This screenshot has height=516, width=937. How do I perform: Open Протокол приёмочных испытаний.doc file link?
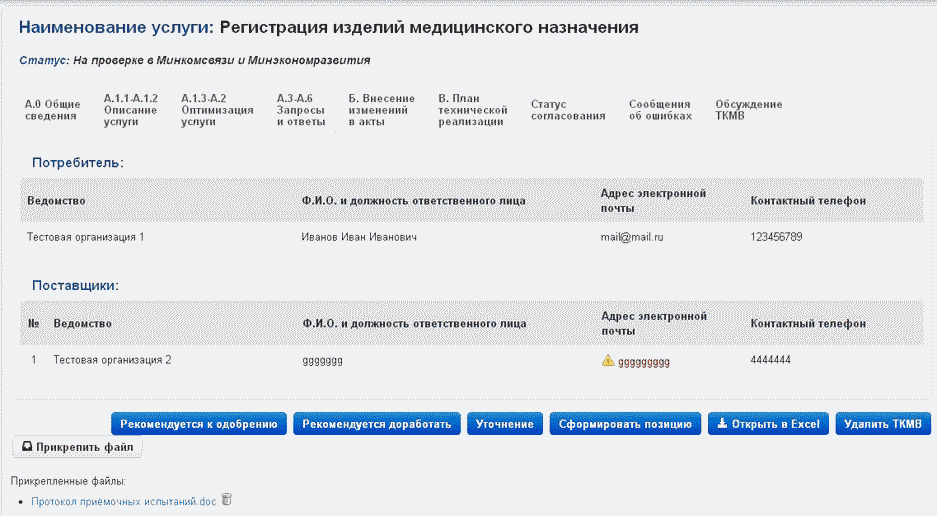point(123,500)
